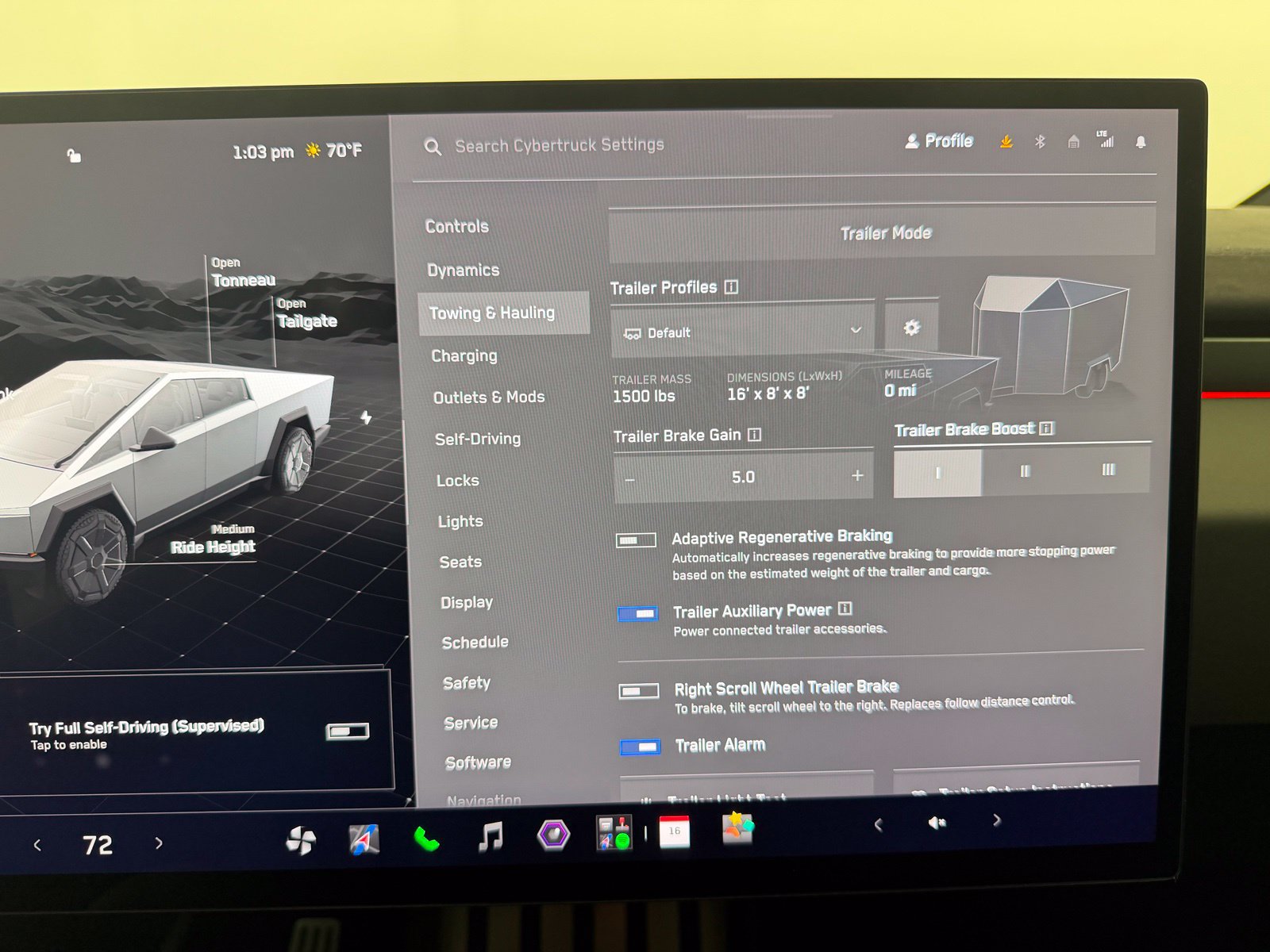This screenshot has height=952, width=1270.
Task: Open the climate fan control icon
Action: click(x=301, y=840)
